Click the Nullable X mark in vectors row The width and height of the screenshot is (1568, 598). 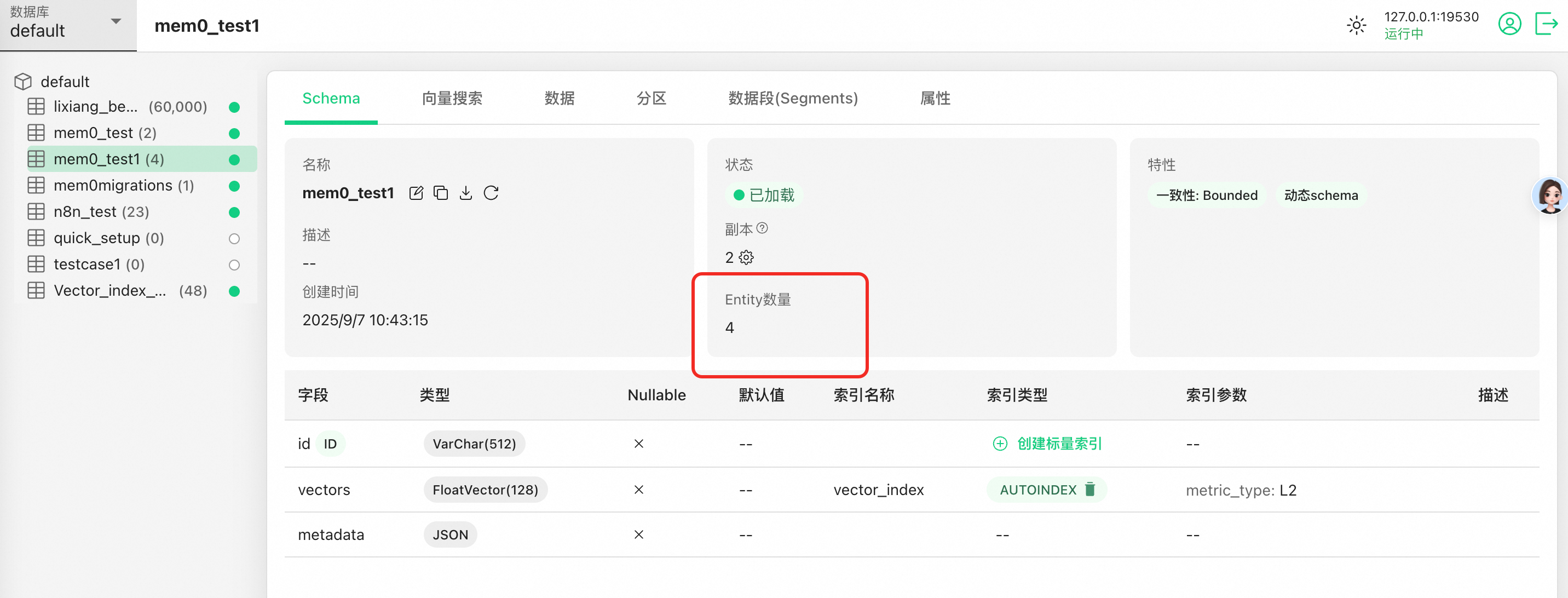[x=638, y=490]
